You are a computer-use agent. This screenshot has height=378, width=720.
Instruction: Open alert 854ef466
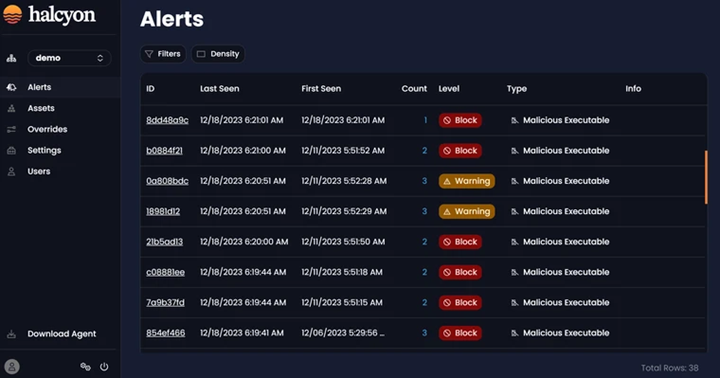pos(166,333)
